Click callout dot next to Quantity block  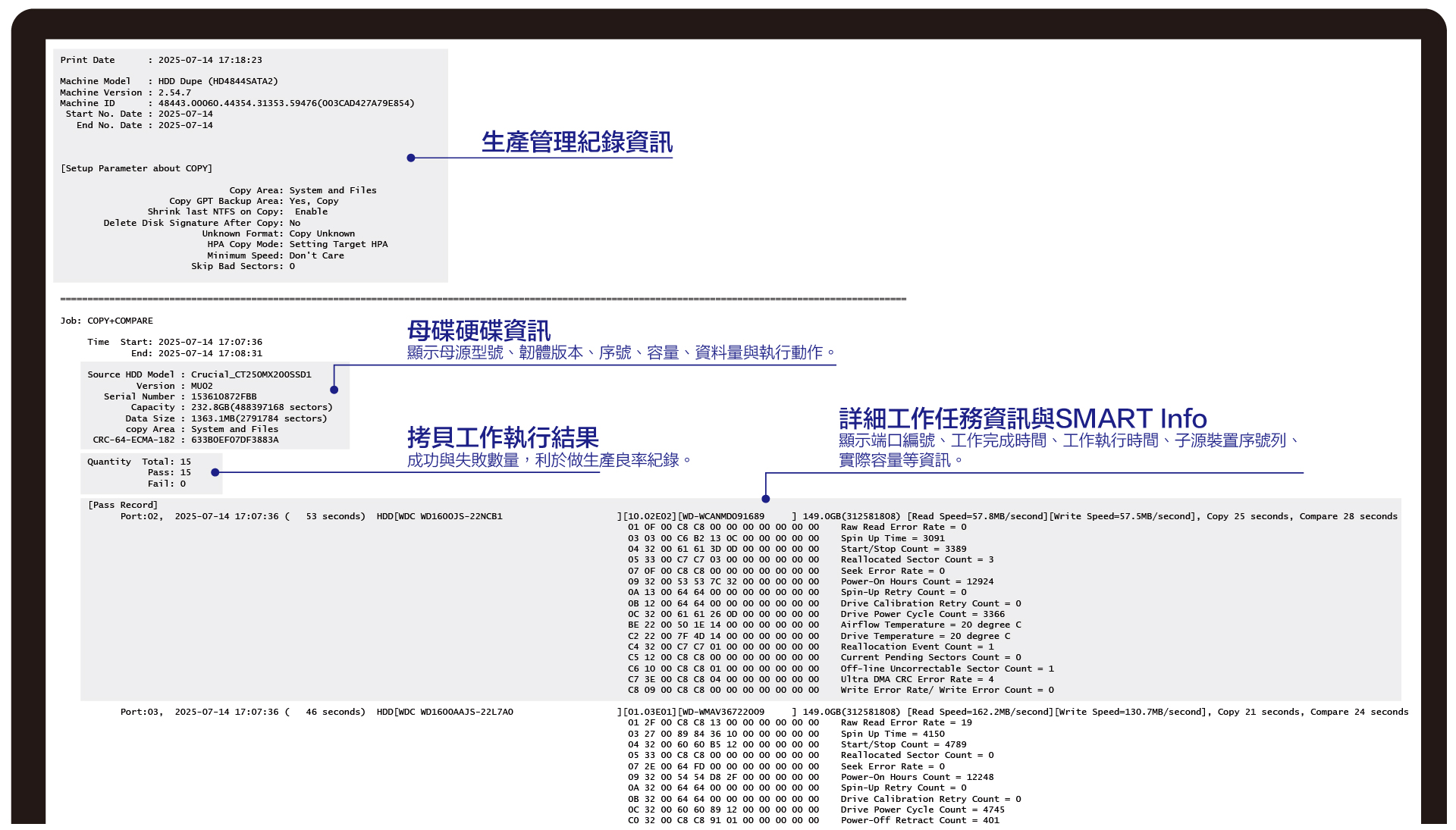pyautogui.click(x=215, y=472)
